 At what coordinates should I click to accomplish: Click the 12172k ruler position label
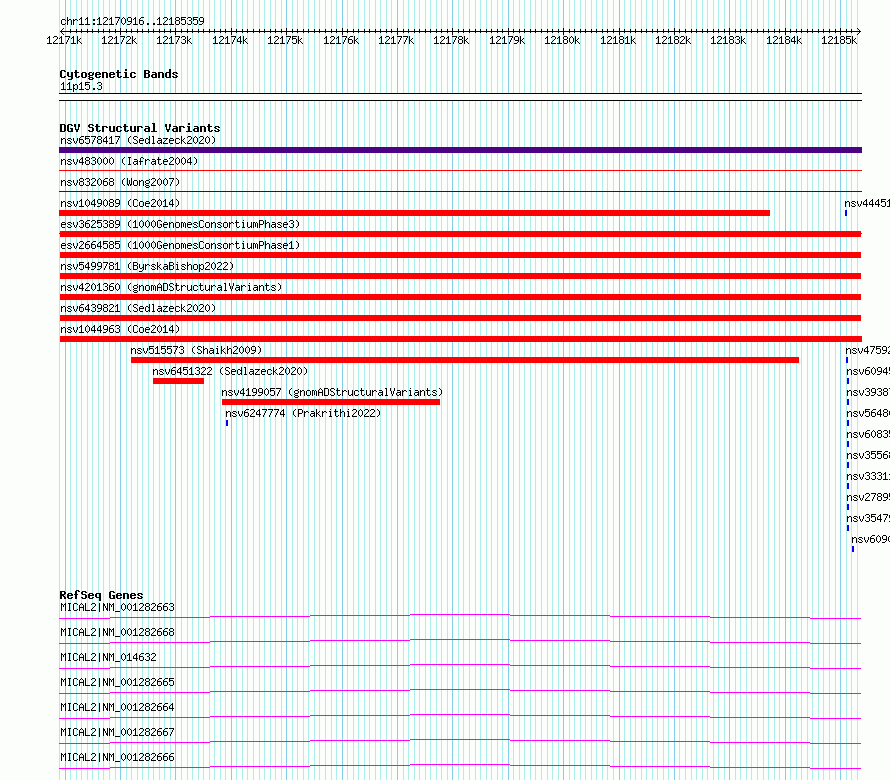119,40
